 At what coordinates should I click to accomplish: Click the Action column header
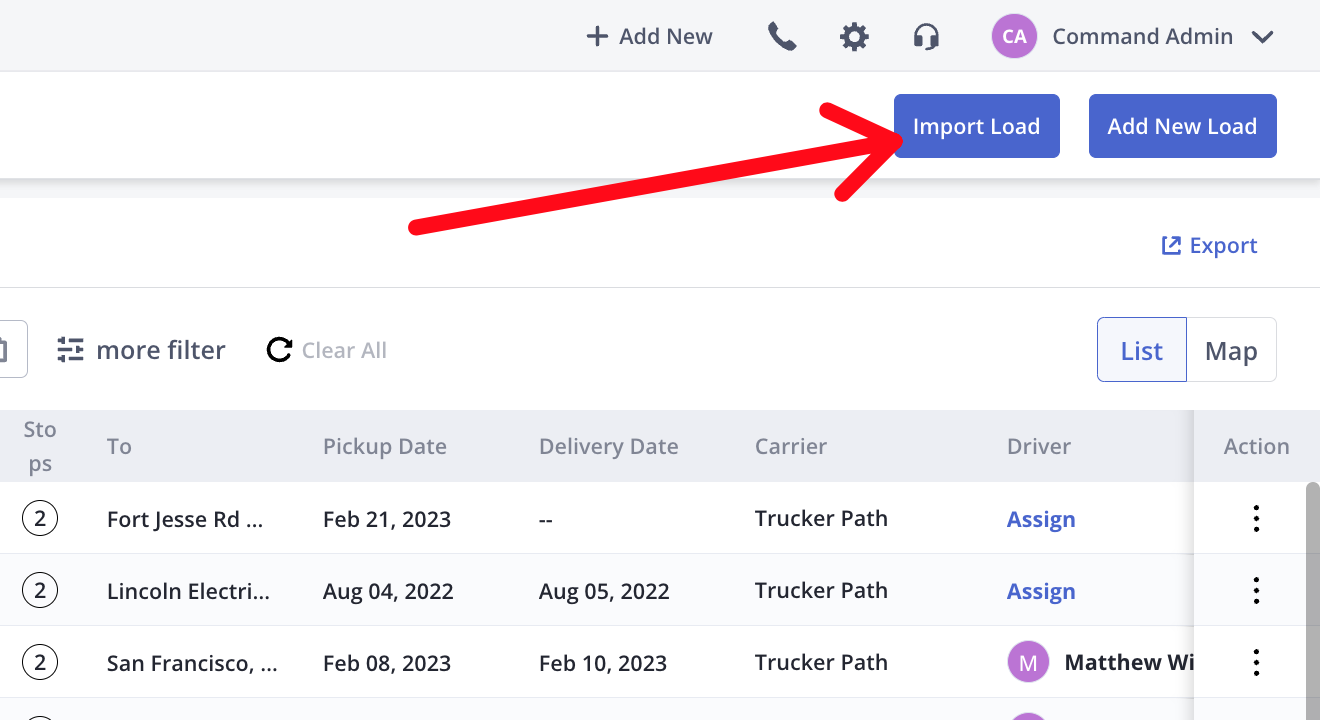click(x=1256, y=446)
